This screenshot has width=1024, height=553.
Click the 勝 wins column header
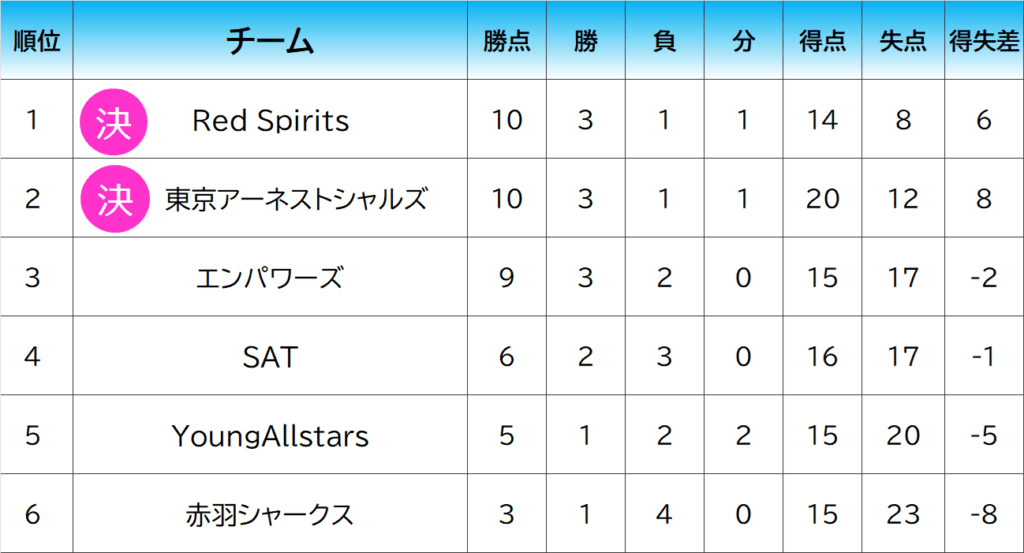[x=586, y=41]
